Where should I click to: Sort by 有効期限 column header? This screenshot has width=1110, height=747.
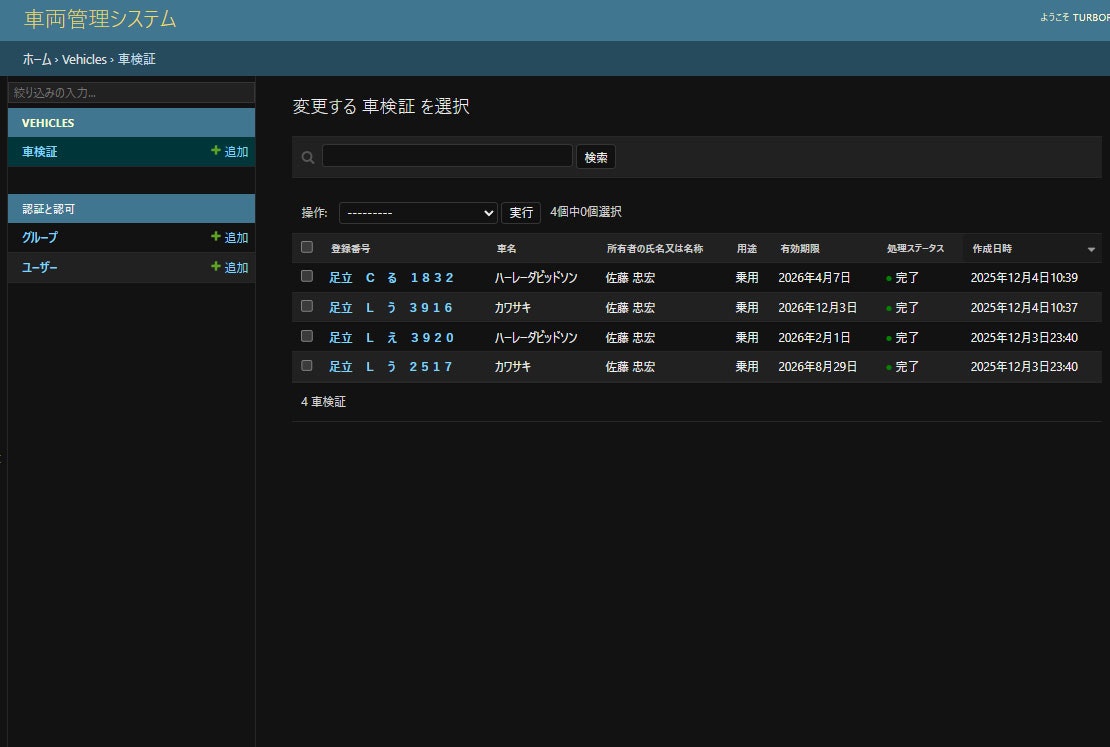point(800,249)
